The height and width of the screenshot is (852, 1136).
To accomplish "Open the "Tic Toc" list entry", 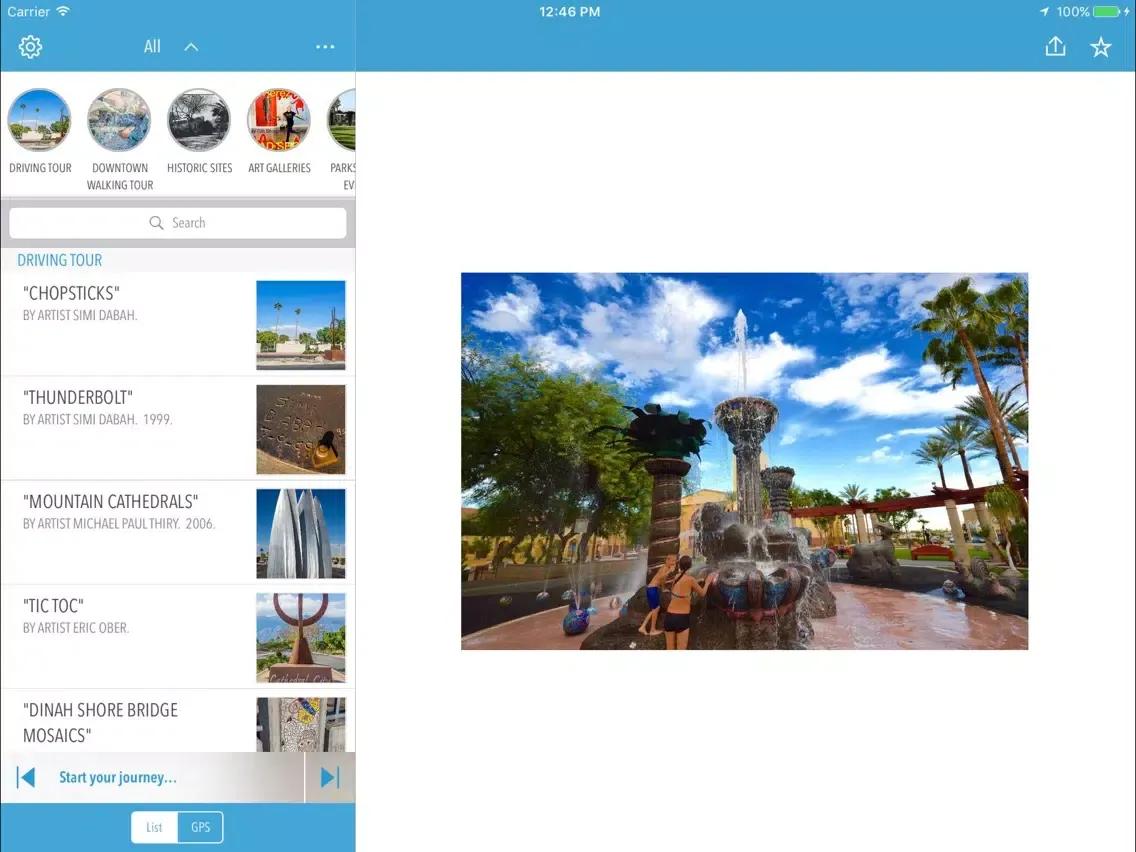I will coord(178,638).
